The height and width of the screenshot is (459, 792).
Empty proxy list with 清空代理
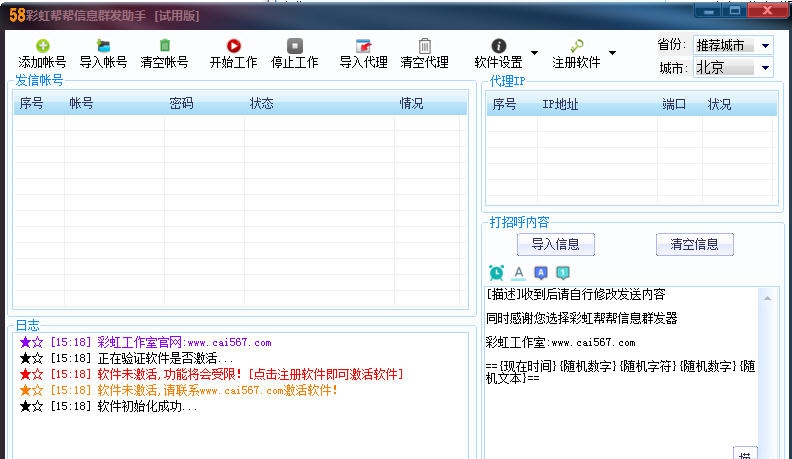[425, 54]
